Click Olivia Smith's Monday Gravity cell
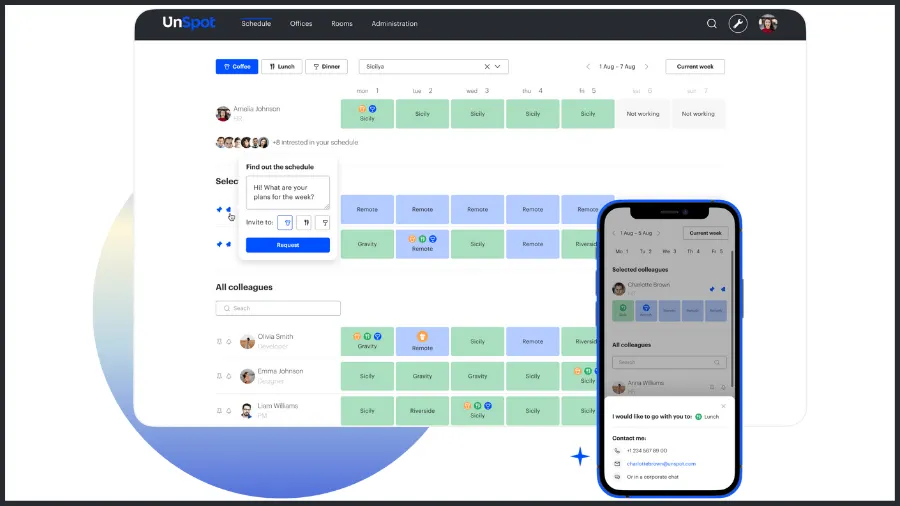Viewport: 900px width, 506px height. click(367, 341)
